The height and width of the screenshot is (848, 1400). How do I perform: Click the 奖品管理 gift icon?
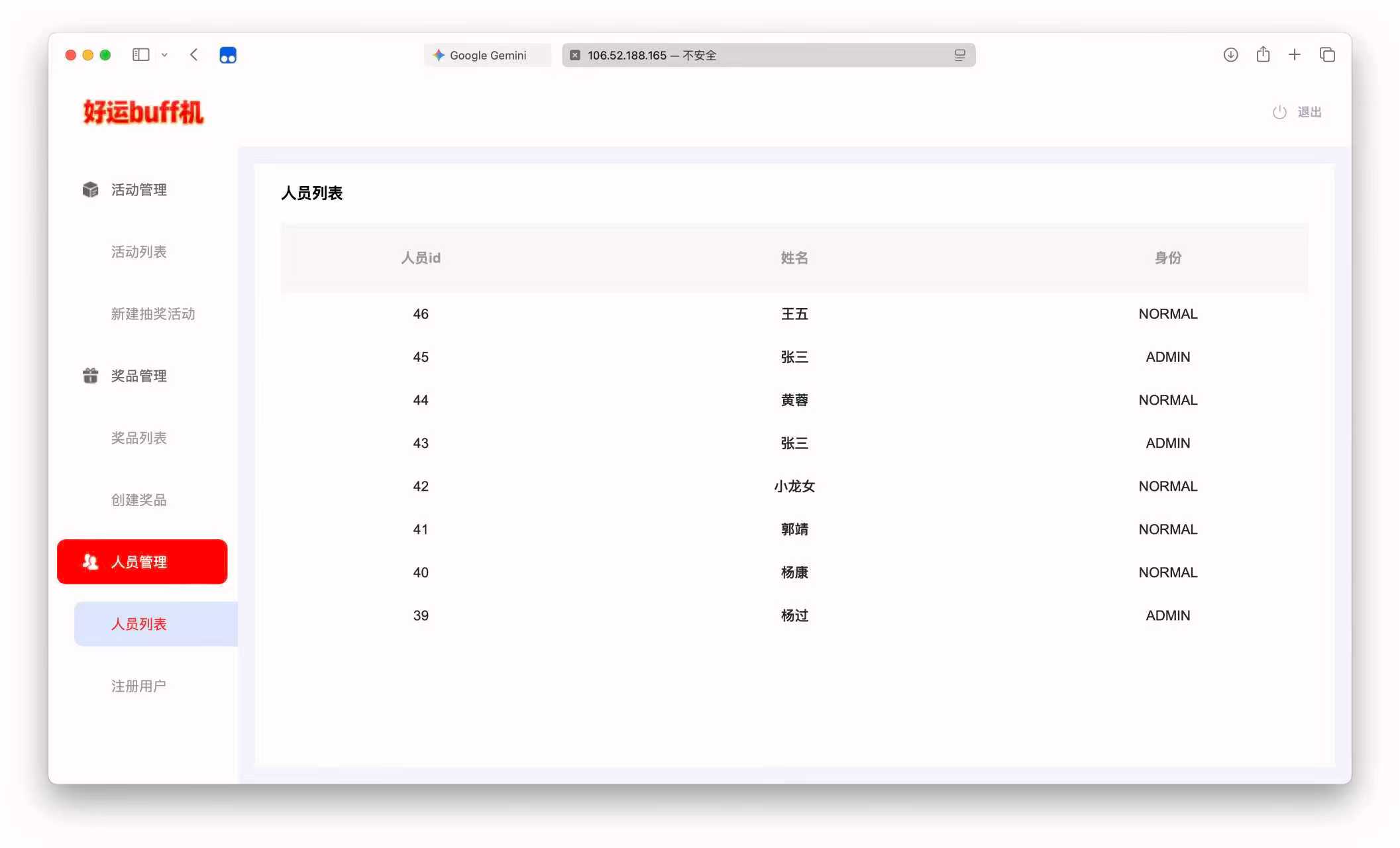point(90,376)
